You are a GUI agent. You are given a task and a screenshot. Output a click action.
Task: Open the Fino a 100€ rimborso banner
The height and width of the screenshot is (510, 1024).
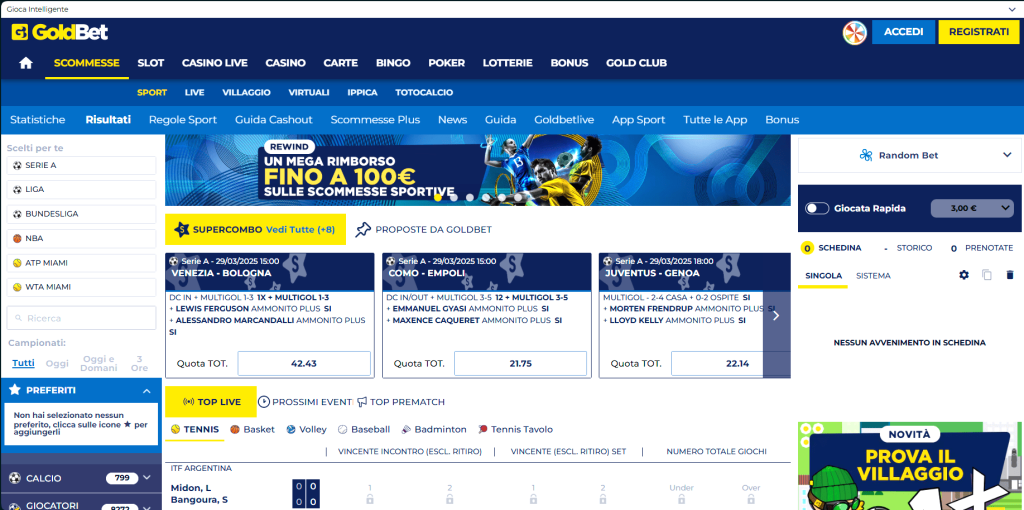(x=477, y=170)
